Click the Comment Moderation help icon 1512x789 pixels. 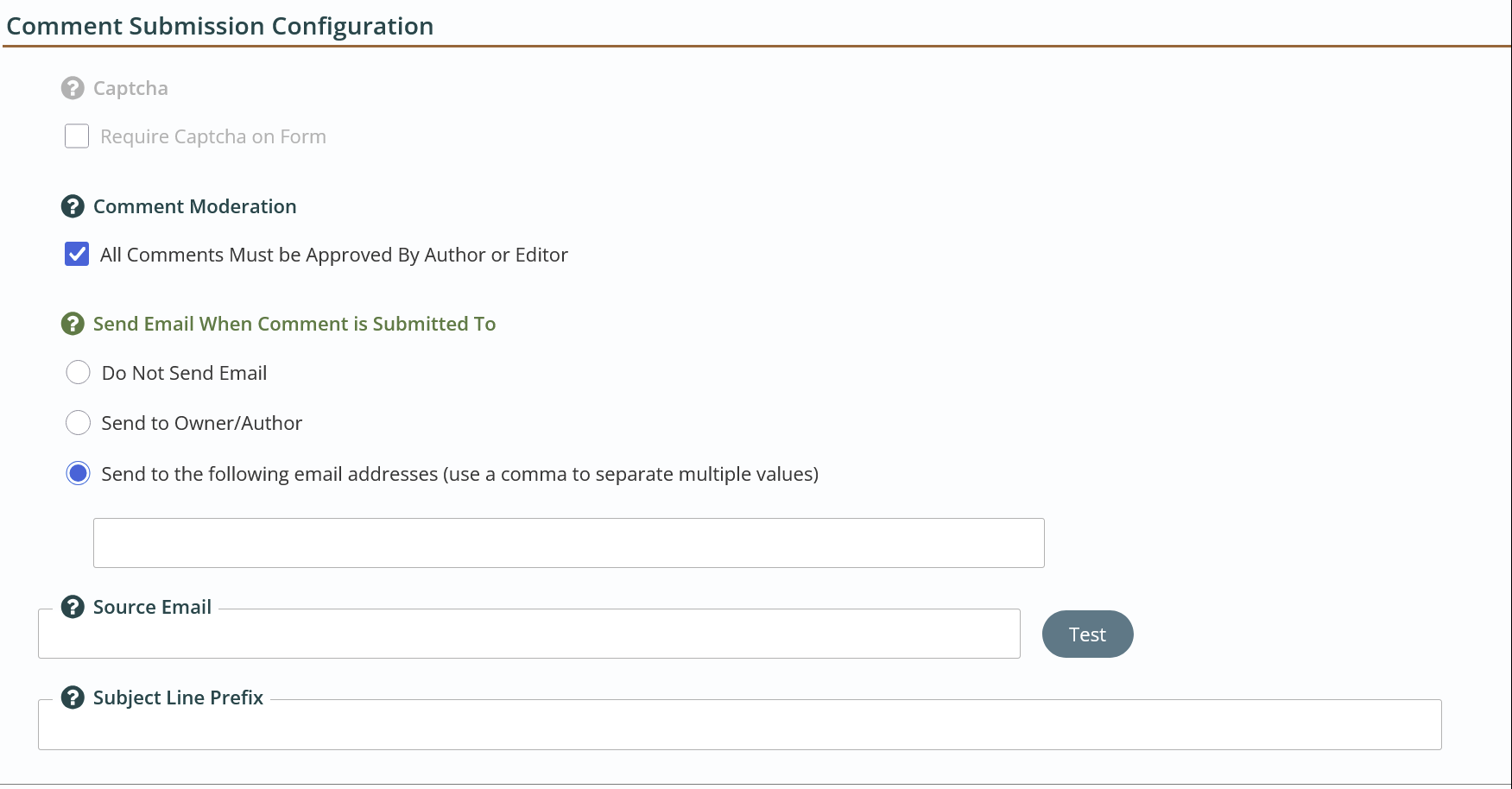point(73,206)
